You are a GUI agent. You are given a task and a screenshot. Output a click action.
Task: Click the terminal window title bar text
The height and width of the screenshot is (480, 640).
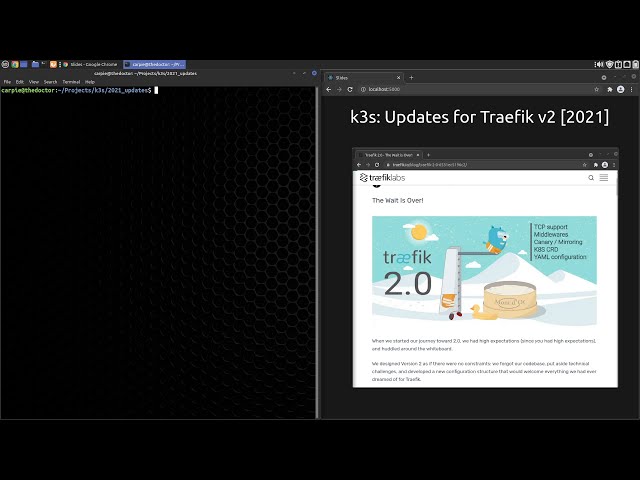[x=145, y=73]
